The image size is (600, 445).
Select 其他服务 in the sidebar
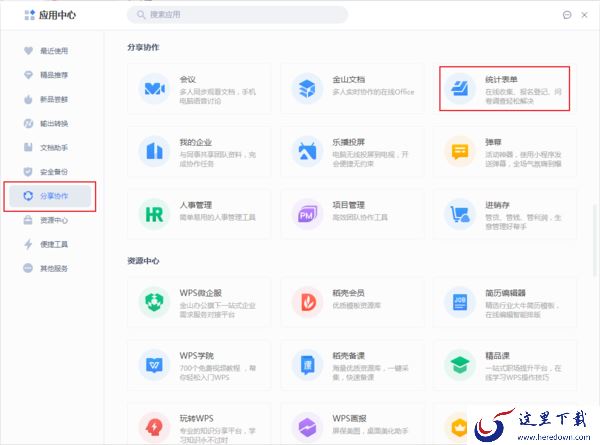[x=48, y=268]
